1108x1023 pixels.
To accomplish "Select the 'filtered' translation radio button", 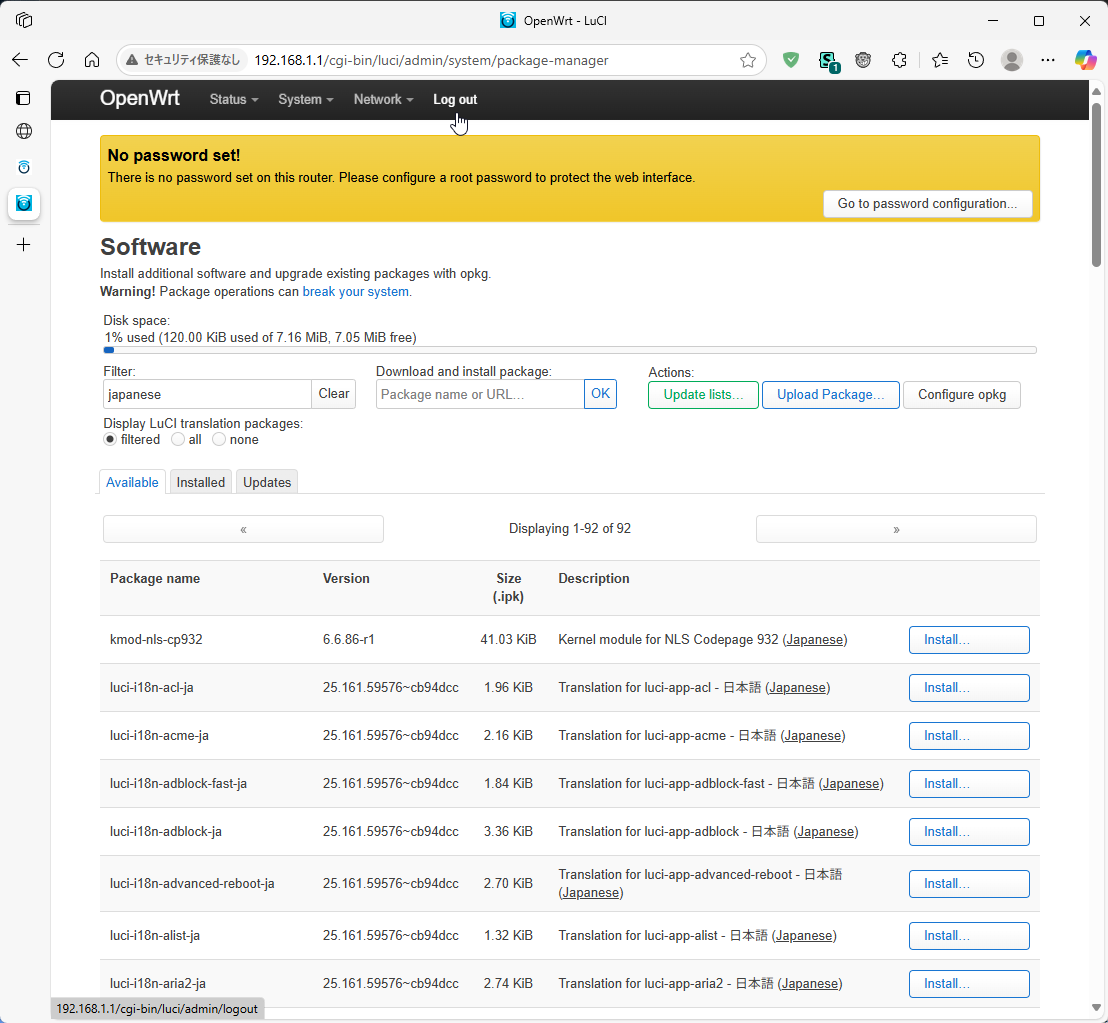I will point(110,439).
